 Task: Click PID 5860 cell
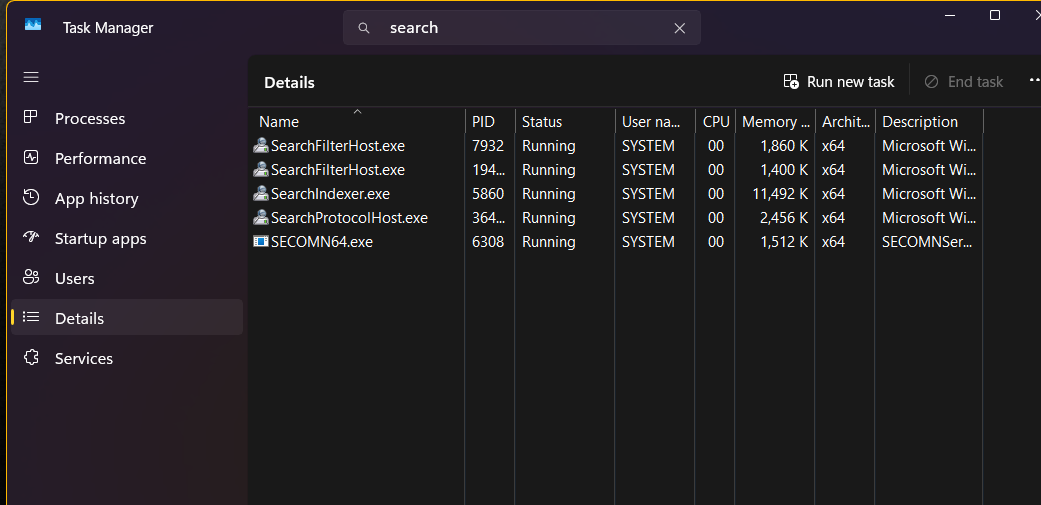(x=488, y=194)
